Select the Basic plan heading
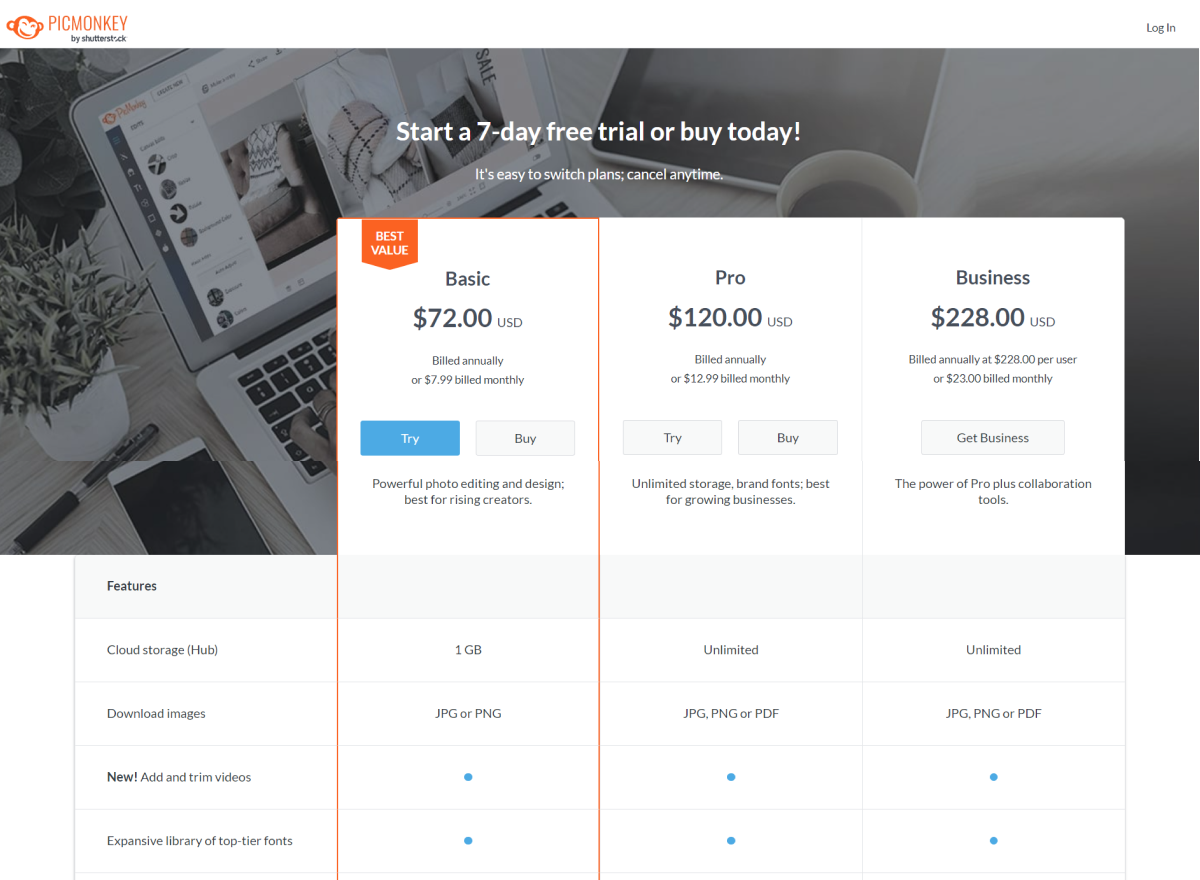This screenshot has width=1200, height=880. coord(467,279)
